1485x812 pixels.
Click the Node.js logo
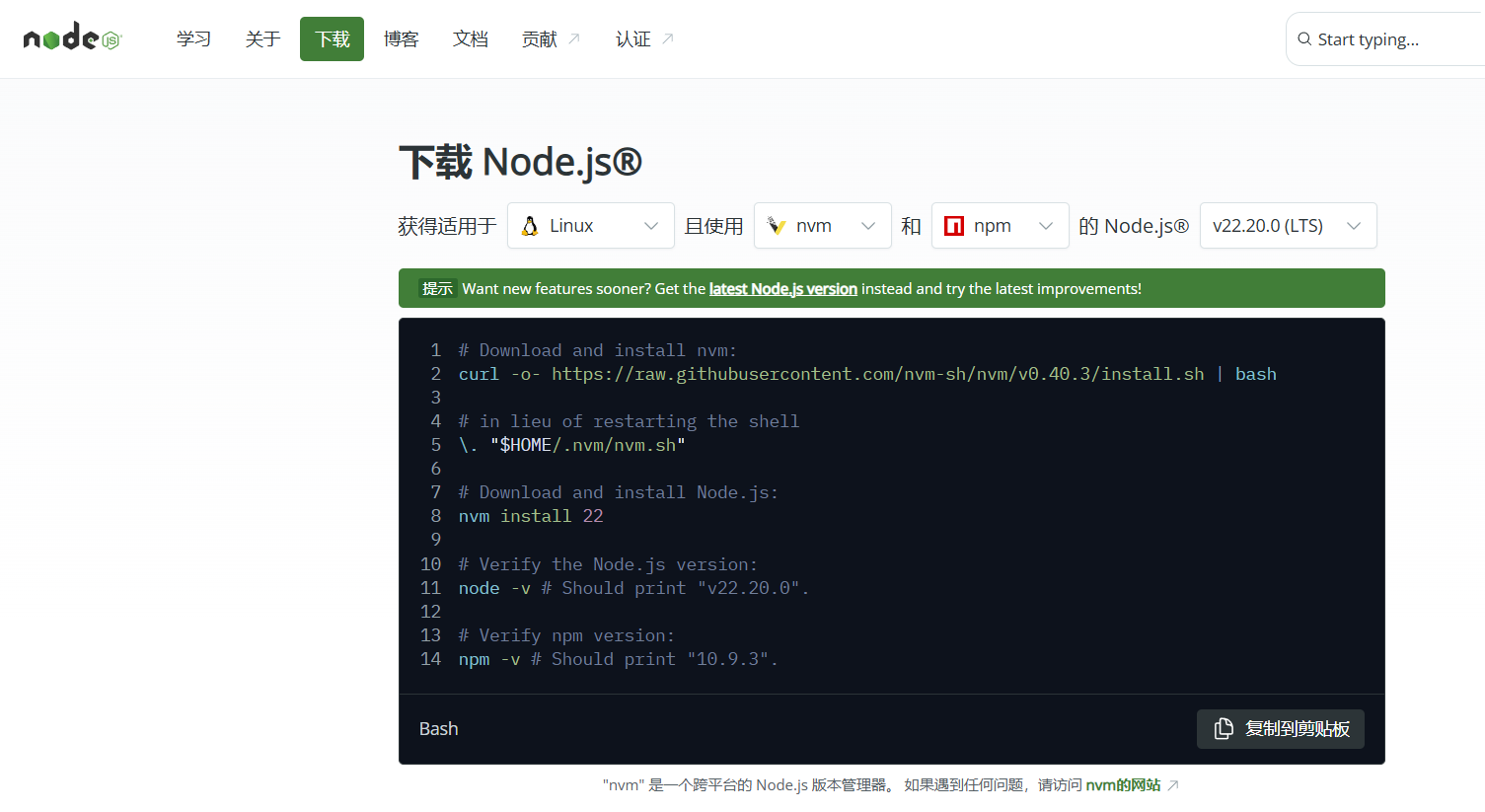72,38
